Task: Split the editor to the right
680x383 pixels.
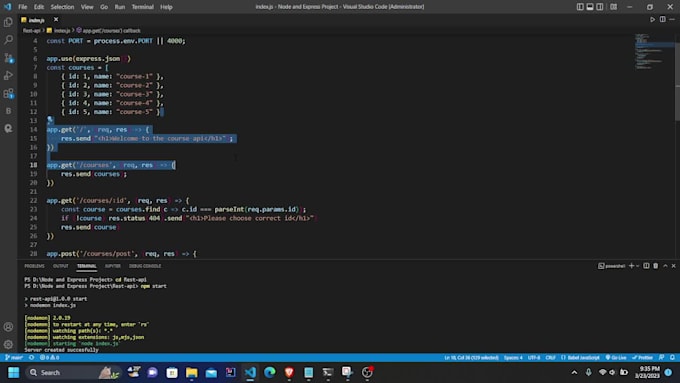Action: [663, 20]
